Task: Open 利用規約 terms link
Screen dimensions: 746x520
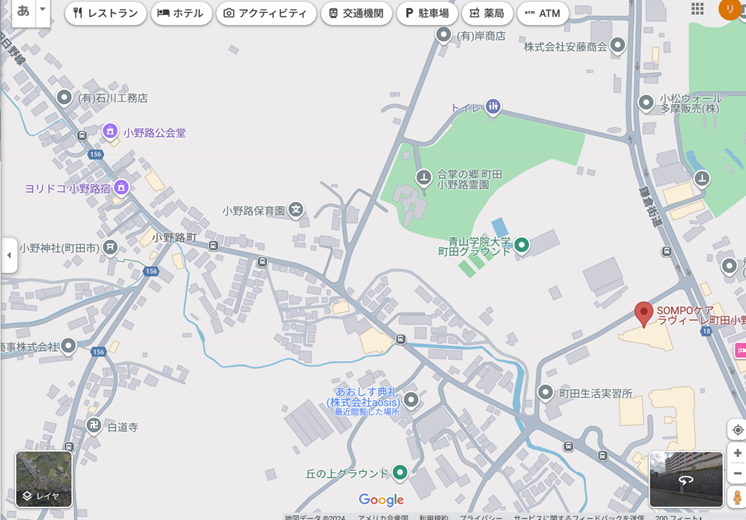Action: pos(434,517)
